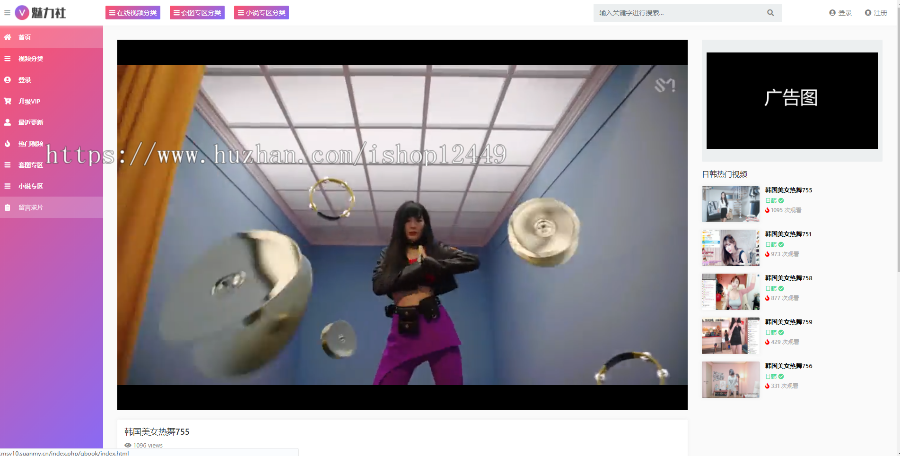The image size is (900, 456).
Task: Open thumbnail of video with 331 views
Action: [x=731, y=380]
